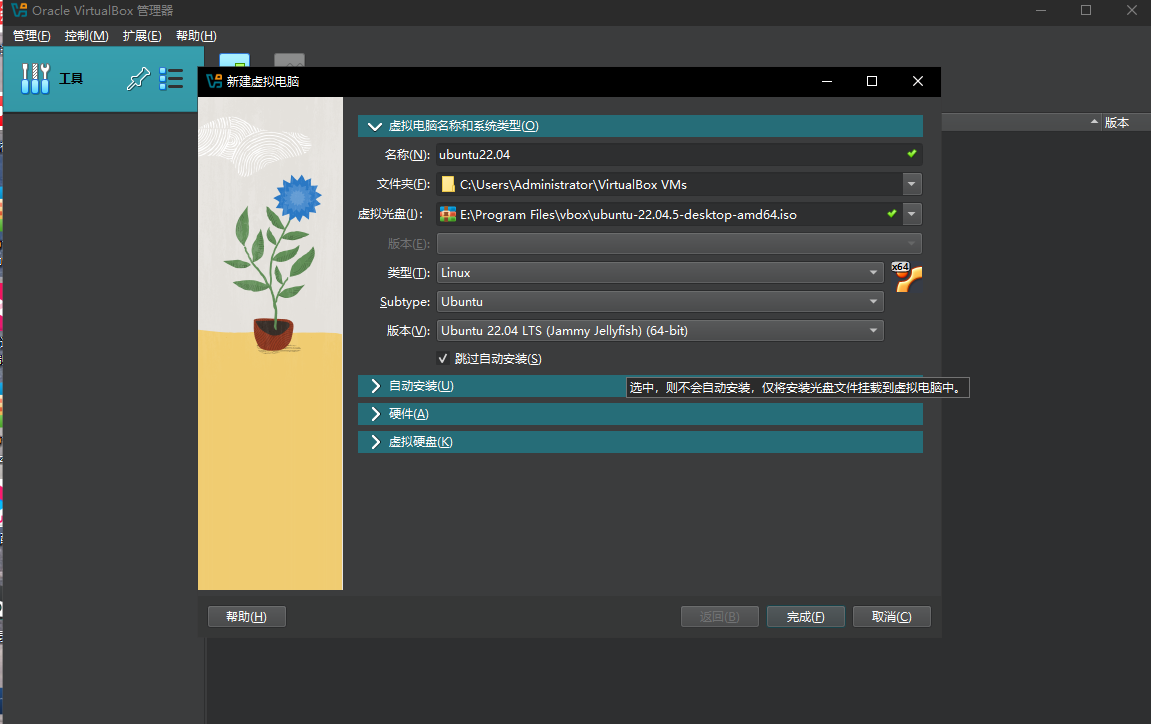This screenshot has width=1151, height=724.
Task: Click the yellow folder icon in folder field
Action: coord(448,184)
